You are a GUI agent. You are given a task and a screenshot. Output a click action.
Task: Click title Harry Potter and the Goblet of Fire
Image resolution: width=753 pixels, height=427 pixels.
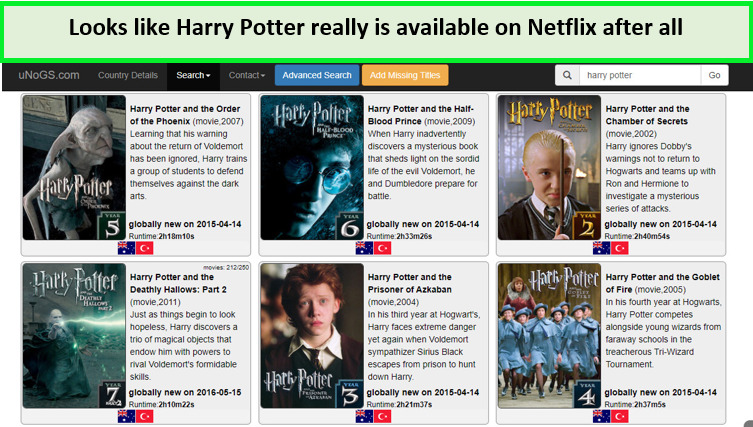point(663,283)
